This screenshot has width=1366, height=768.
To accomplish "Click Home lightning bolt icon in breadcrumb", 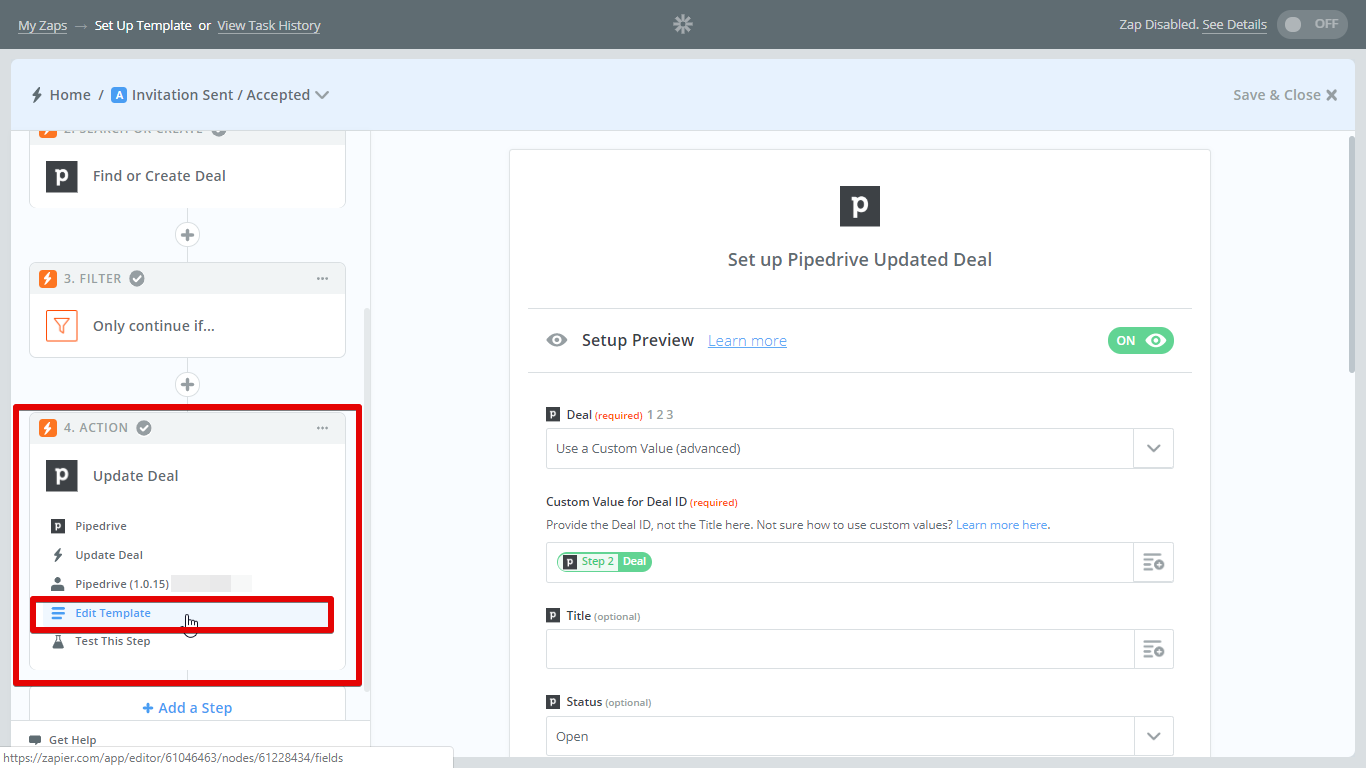I will [x=37, y=95].
